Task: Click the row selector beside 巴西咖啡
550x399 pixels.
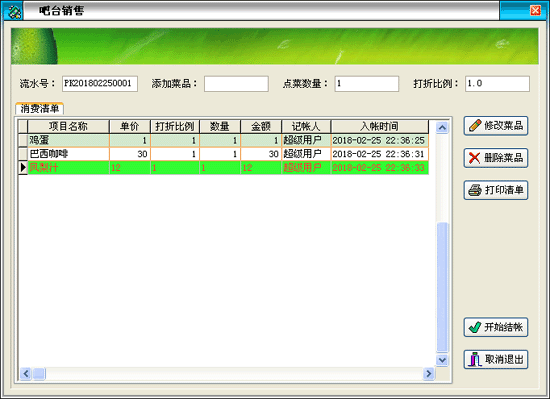Action: click(23, 154)
